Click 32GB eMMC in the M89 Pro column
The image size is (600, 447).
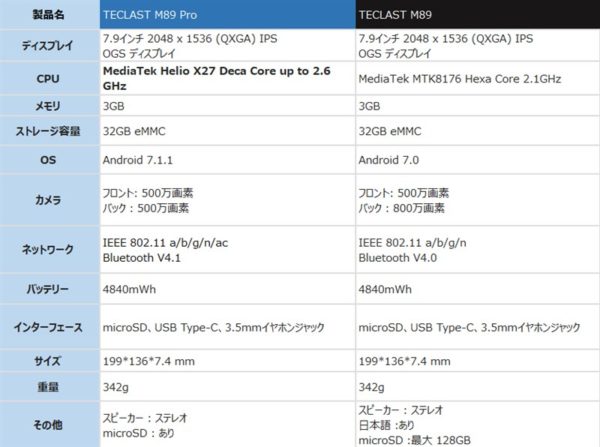point(134,131)
